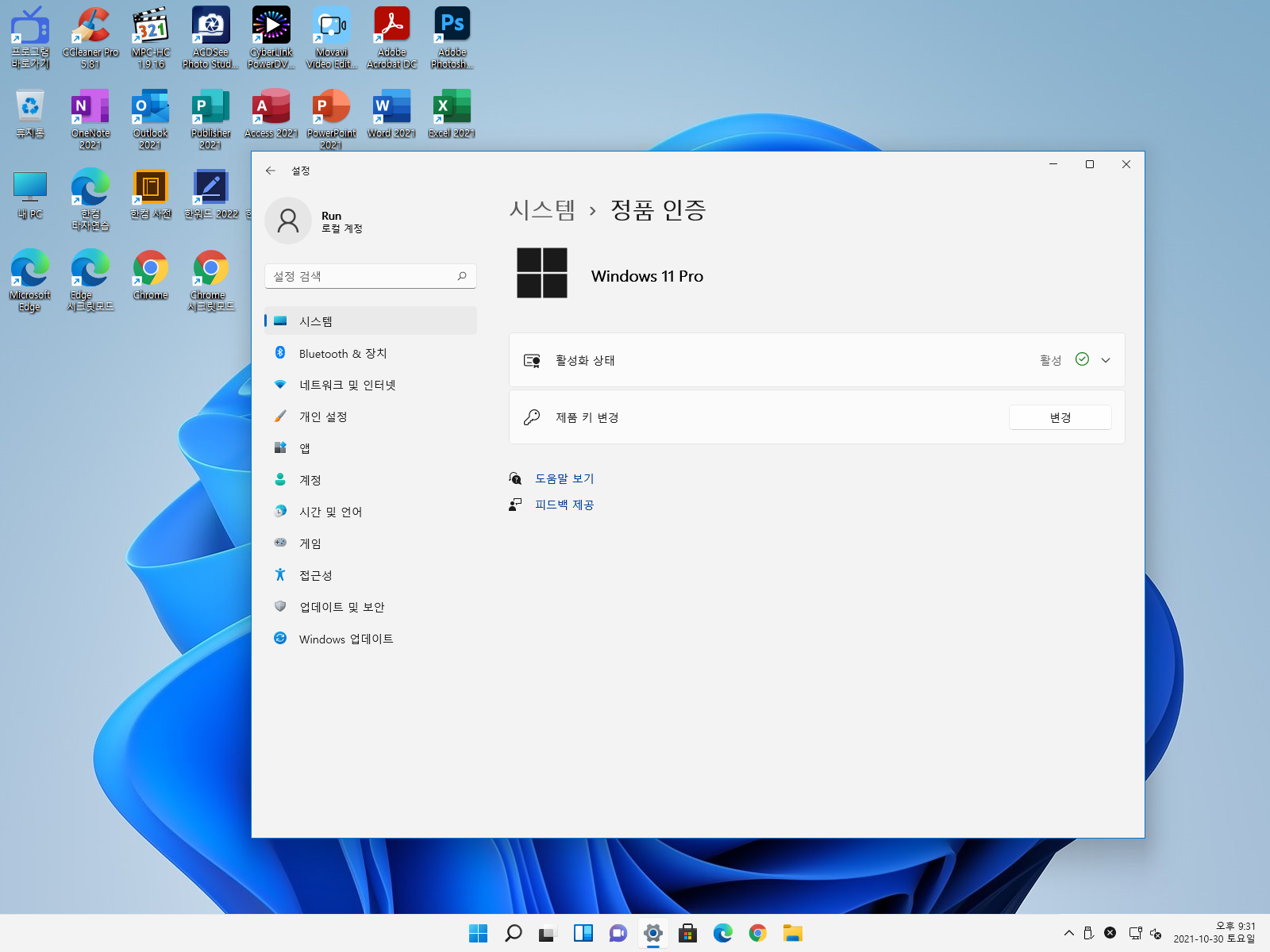
Task: Select the Chrome desktop shortcut
Action: click(151, 275)
